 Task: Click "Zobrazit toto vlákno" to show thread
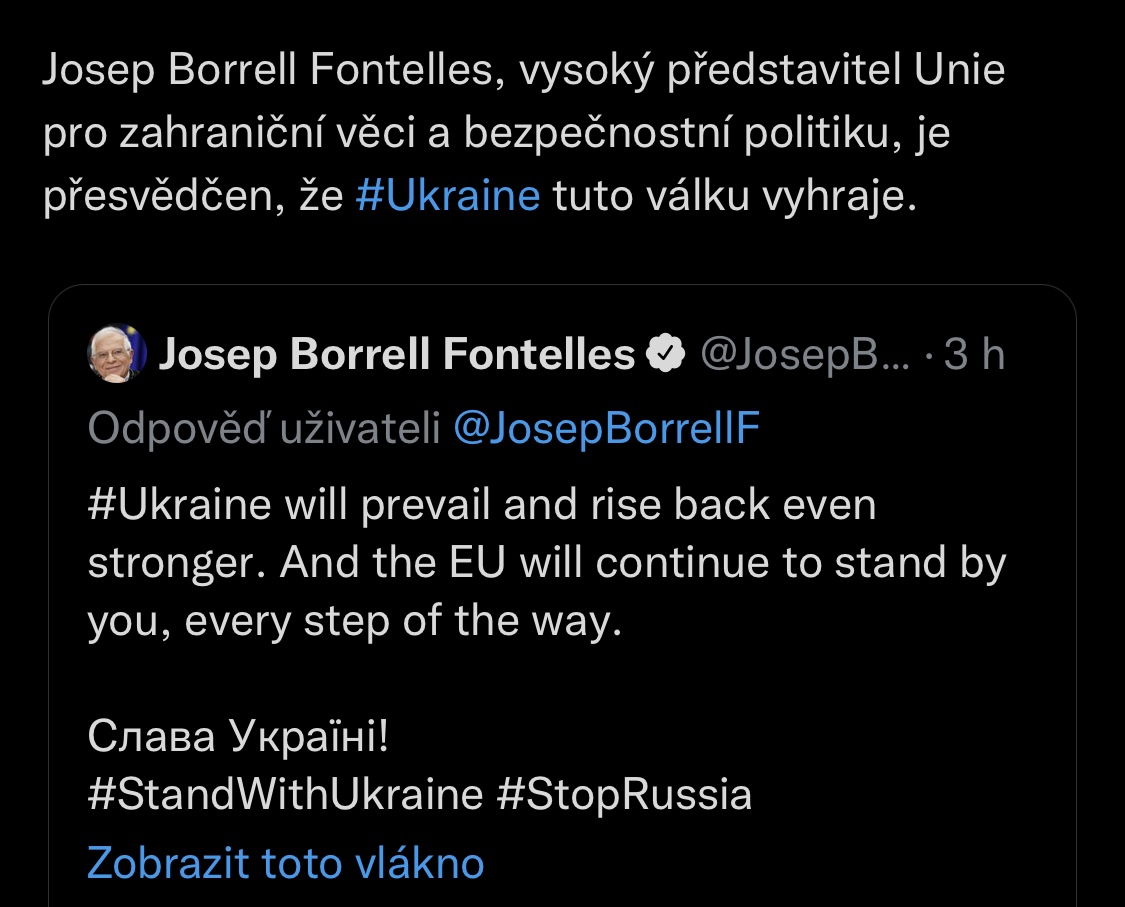click(285, 862)
